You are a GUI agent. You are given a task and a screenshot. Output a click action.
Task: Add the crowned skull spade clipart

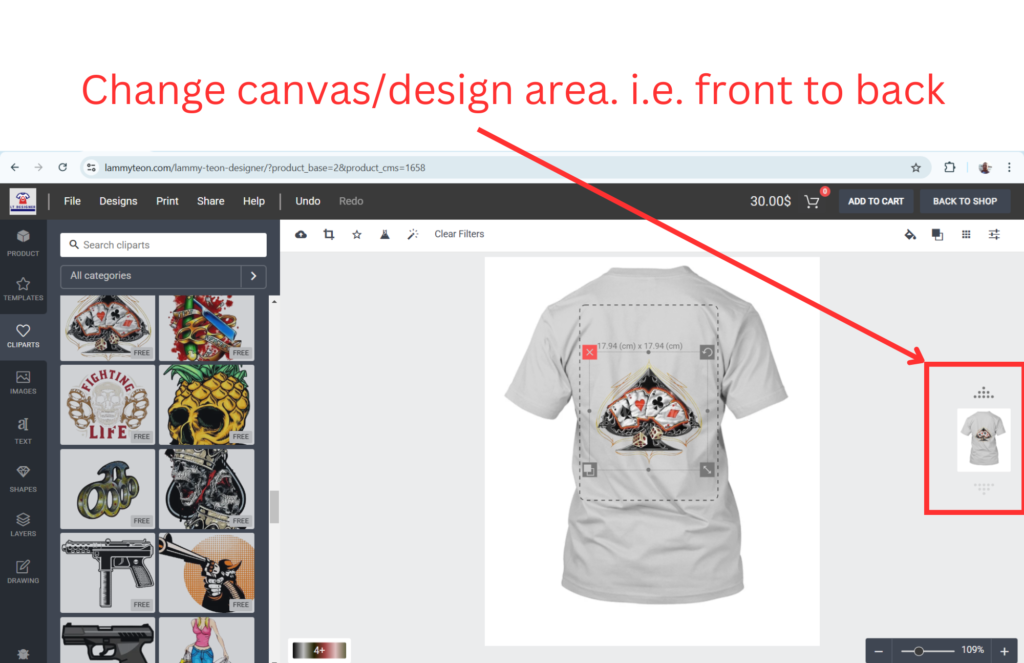click(206, 489)
